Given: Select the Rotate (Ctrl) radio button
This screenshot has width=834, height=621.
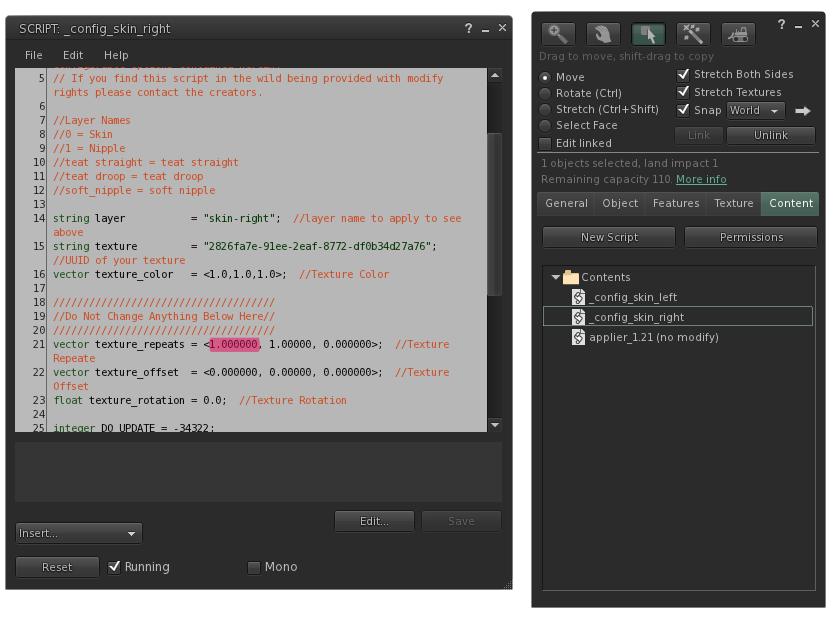Looking at the screenshot, I should coord(546,93).
